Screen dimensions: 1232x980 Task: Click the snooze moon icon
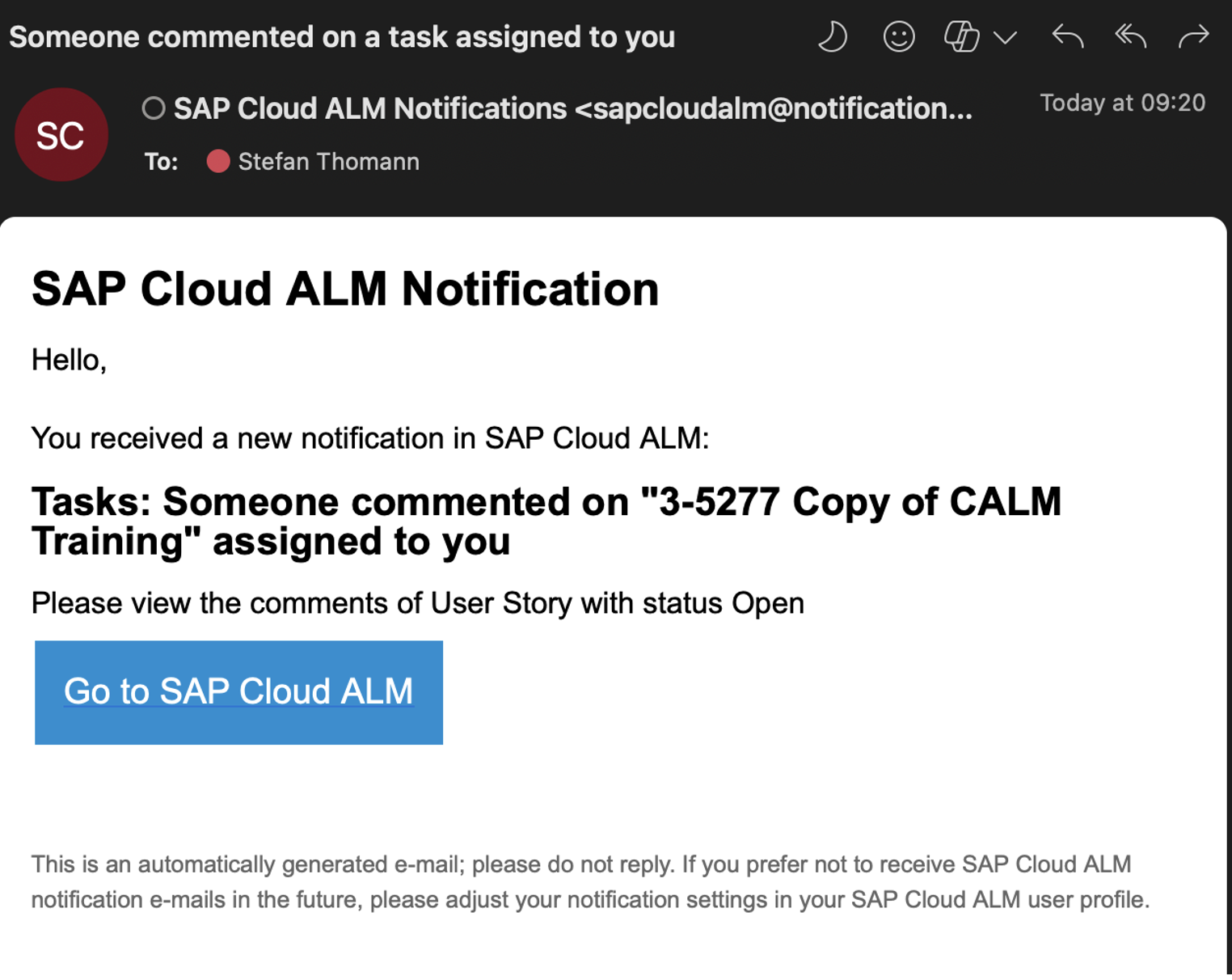click(x=833, y=37)
